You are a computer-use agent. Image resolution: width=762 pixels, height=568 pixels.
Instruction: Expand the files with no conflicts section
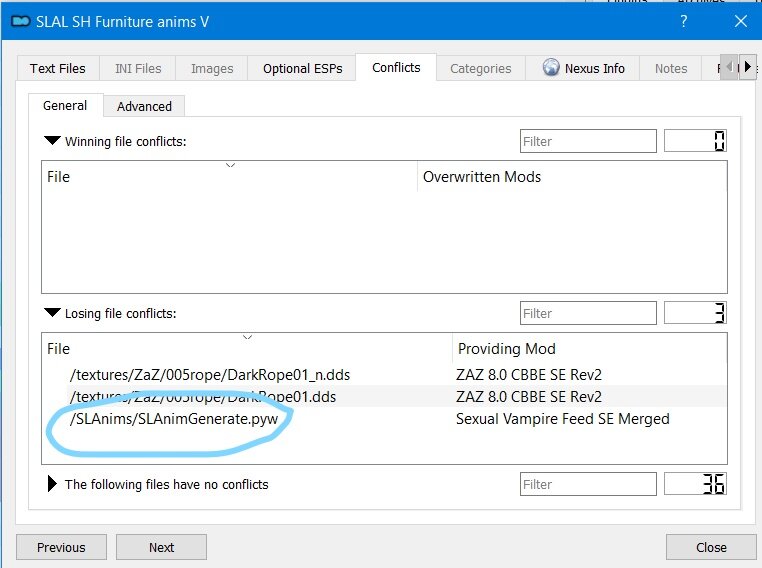point(52,484)
